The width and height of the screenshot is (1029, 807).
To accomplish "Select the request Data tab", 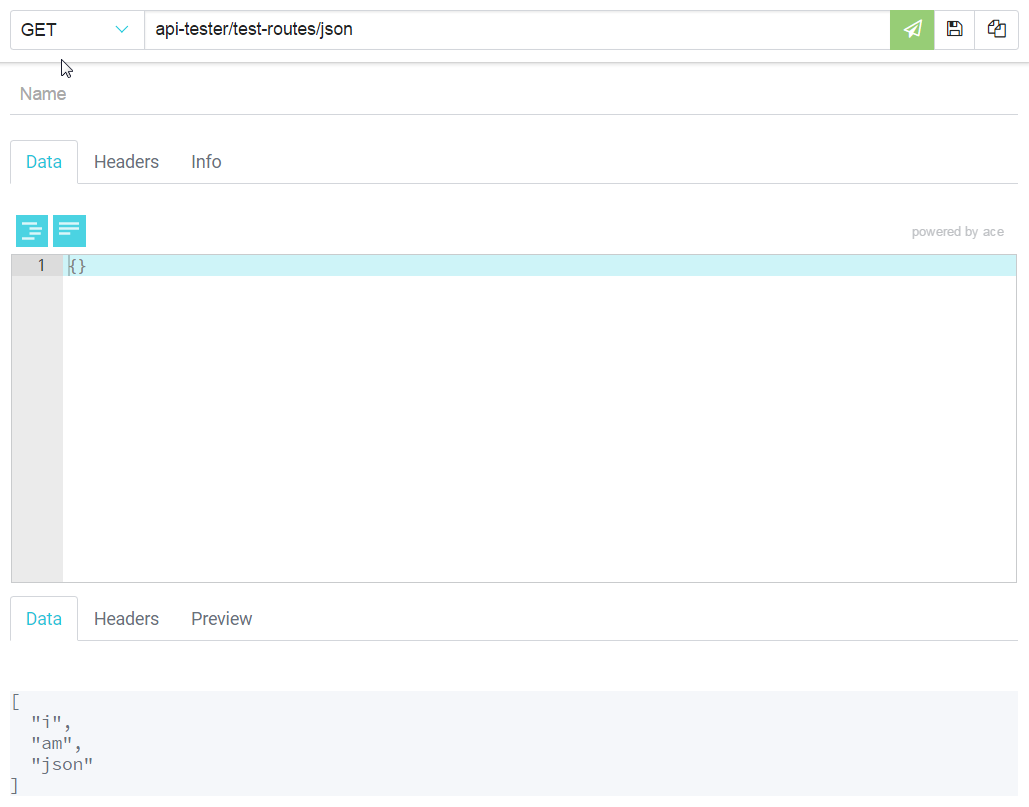I will [x=44, y=162].
